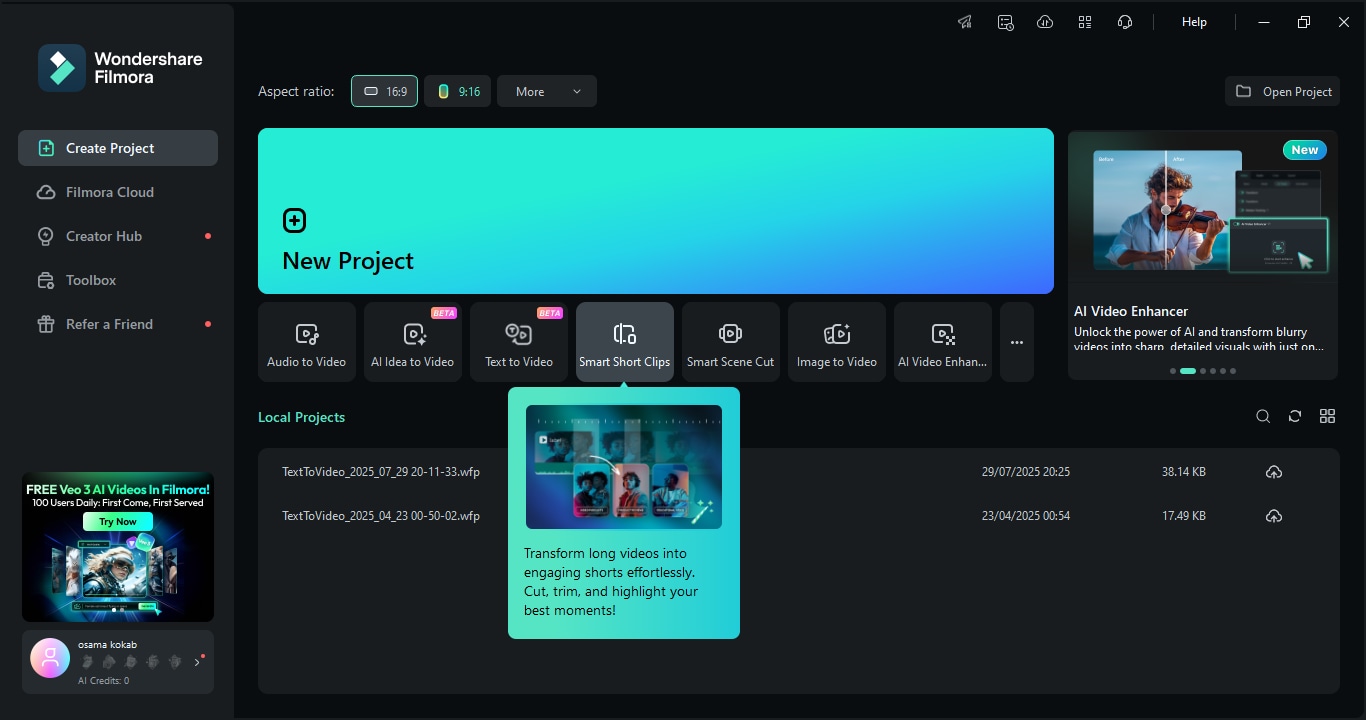Switch to the 9:16 aspect ratio

click(x=457, y=91)
